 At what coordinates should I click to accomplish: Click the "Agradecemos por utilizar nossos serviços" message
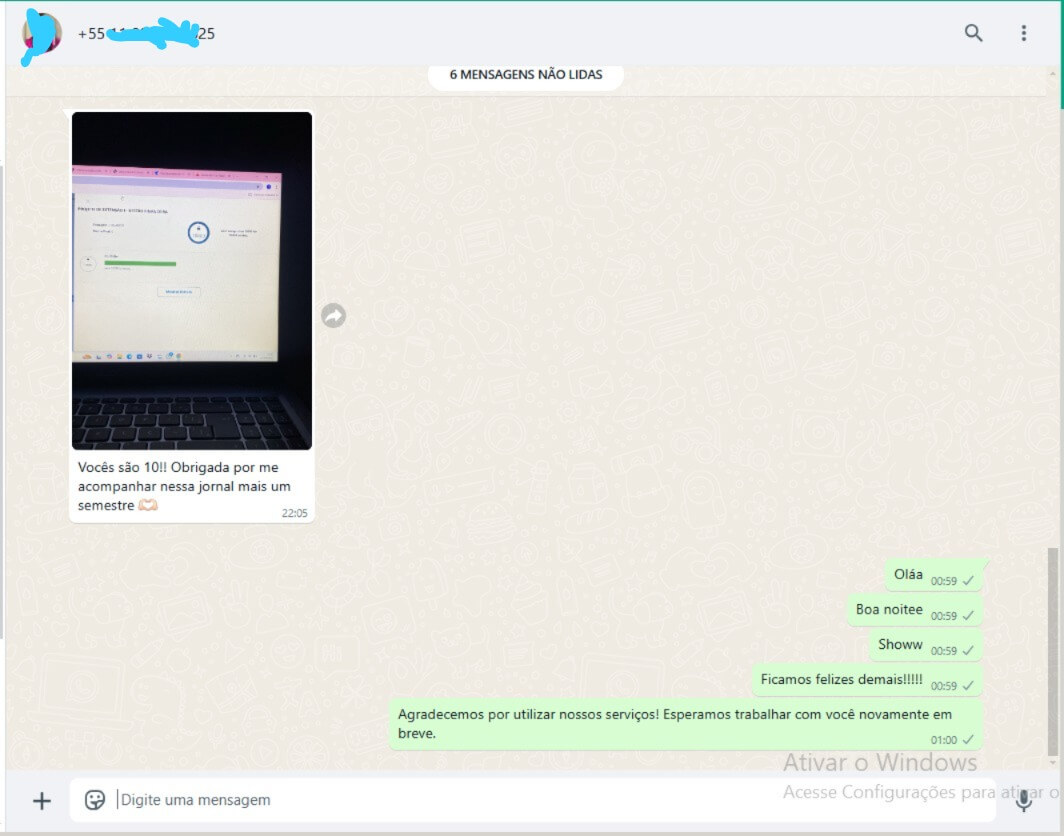click(675, 724)
